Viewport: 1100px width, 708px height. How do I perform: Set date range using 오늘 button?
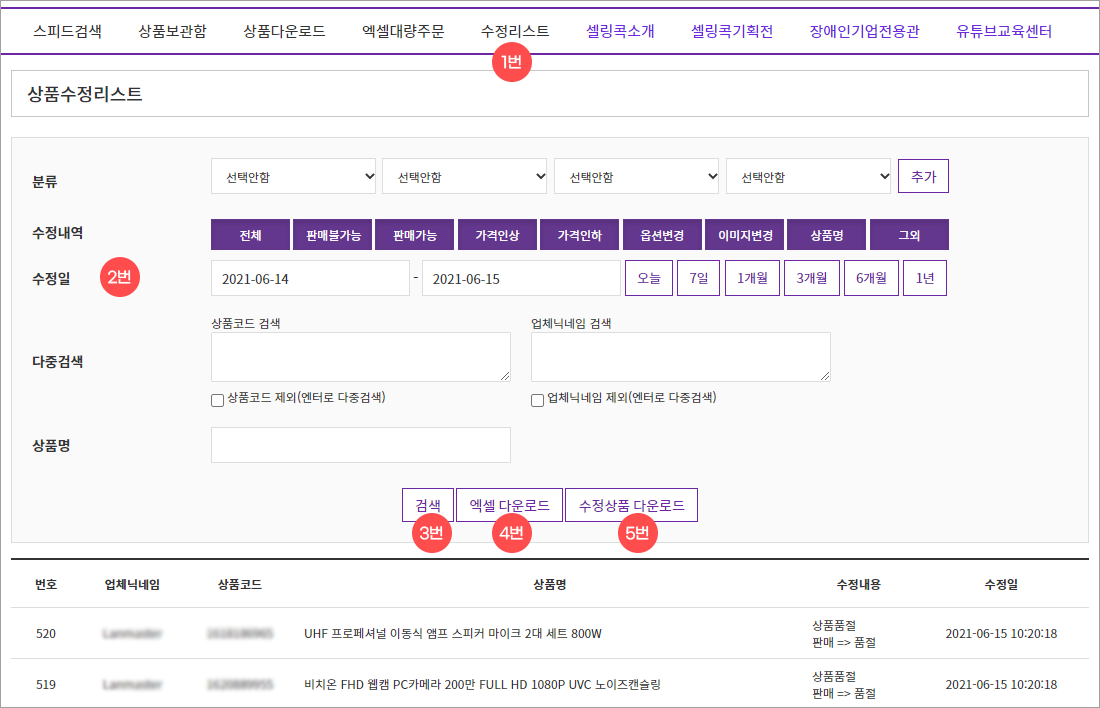point(647,277)
